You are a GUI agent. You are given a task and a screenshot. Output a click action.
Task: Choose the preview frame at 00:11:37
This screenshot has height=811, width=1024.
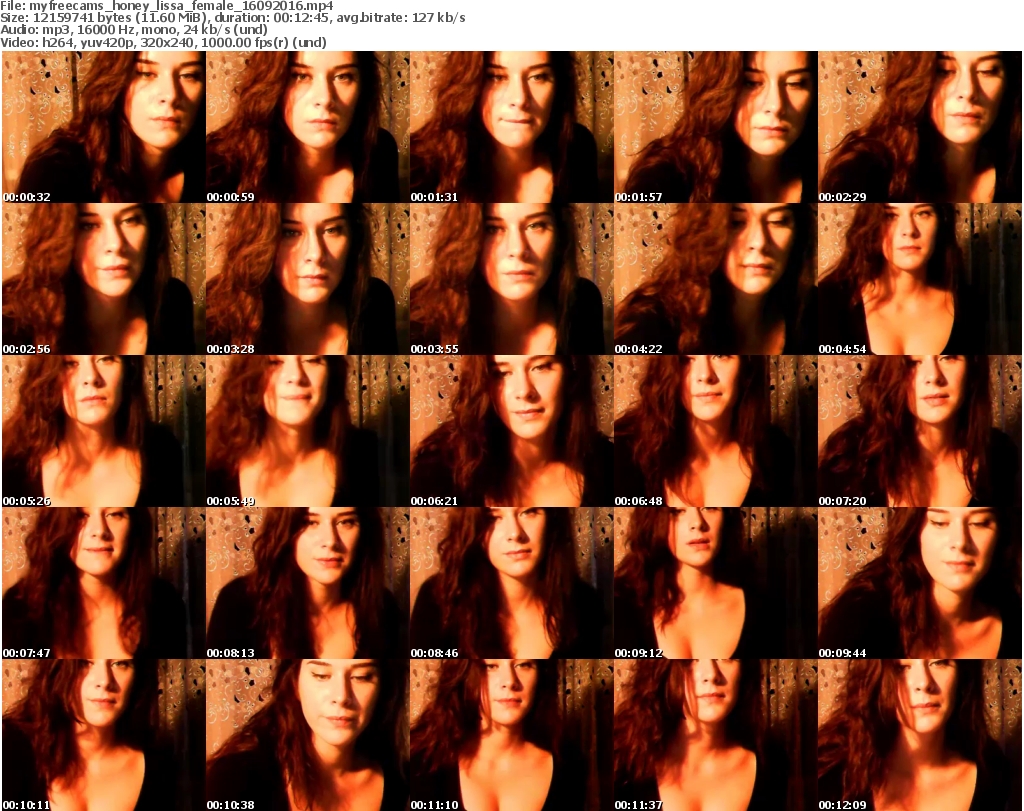coord(716,735)
